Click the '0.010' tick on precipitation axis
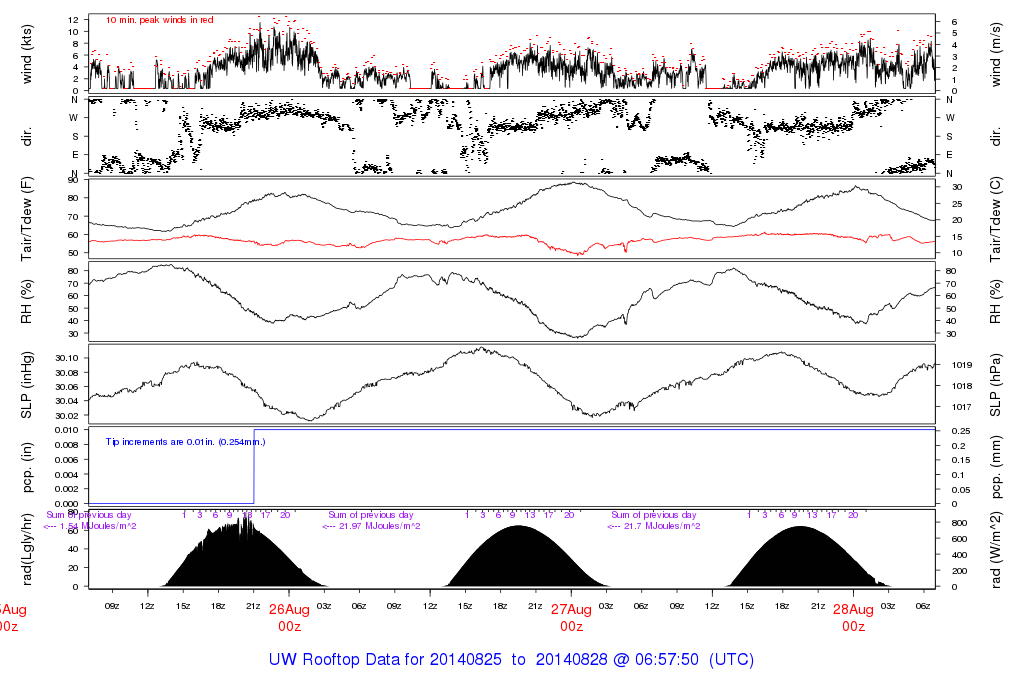 pos(67,430)
